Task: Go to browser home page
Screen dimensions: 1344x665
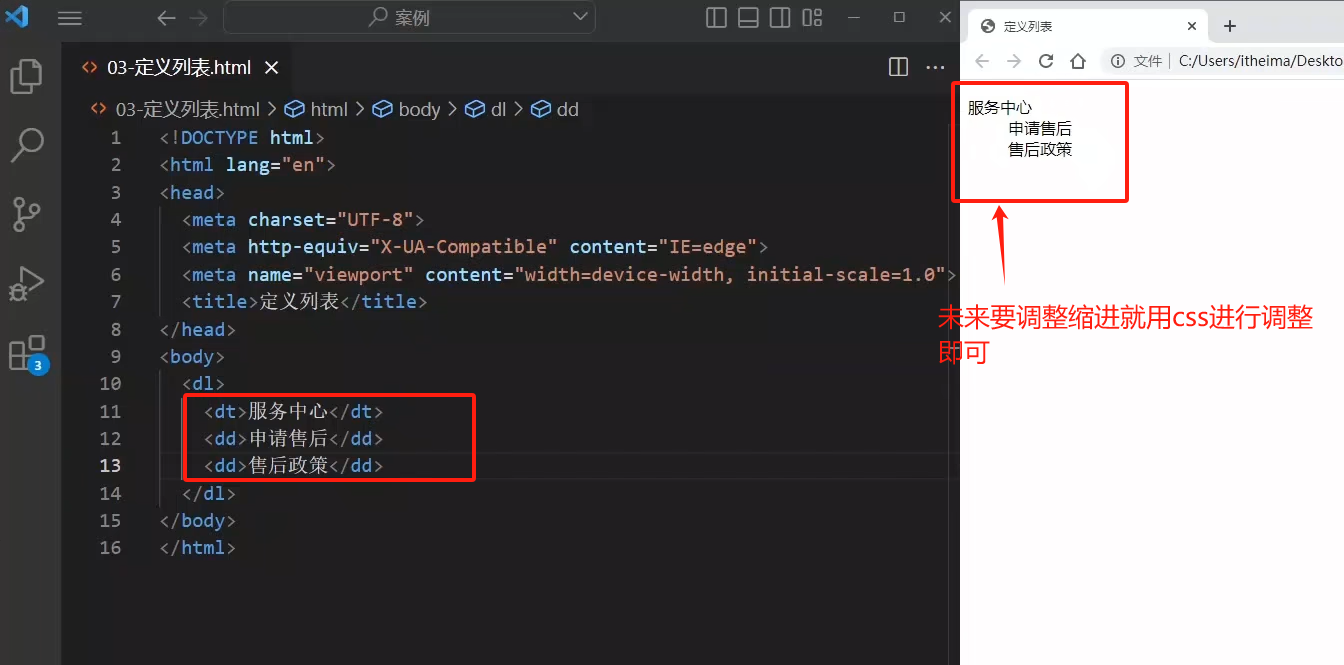Action: click(1079, 61)
